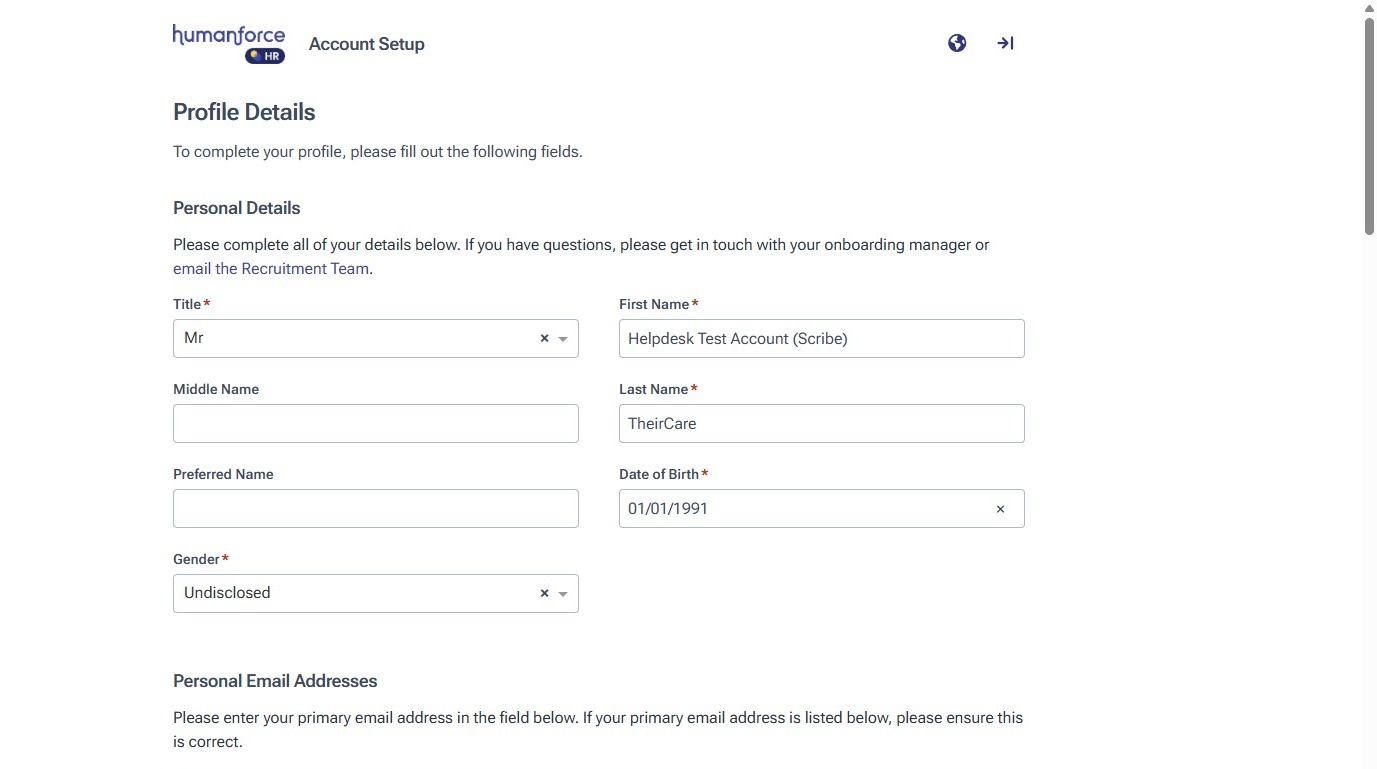The width and height of the screenshot is (1377, 769).
Task: Focus the Preferred Name input field
Action: click(x=375, y=509)
